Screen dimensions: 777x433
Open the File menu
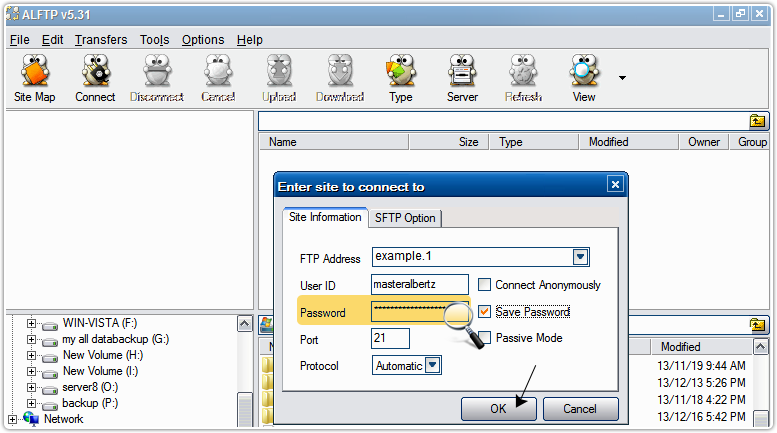(x=20, y=40)
